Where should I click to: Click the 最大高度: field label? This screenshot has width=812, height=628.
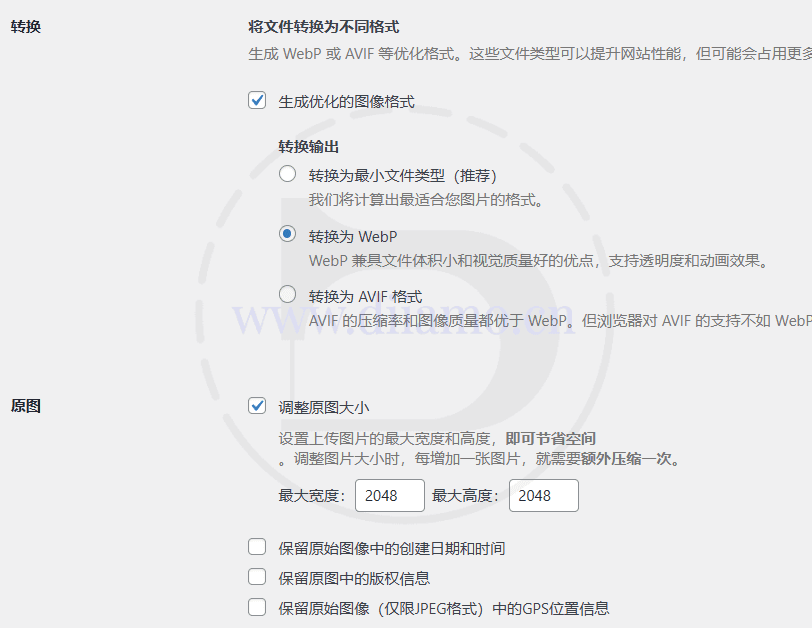click(466, 495)
